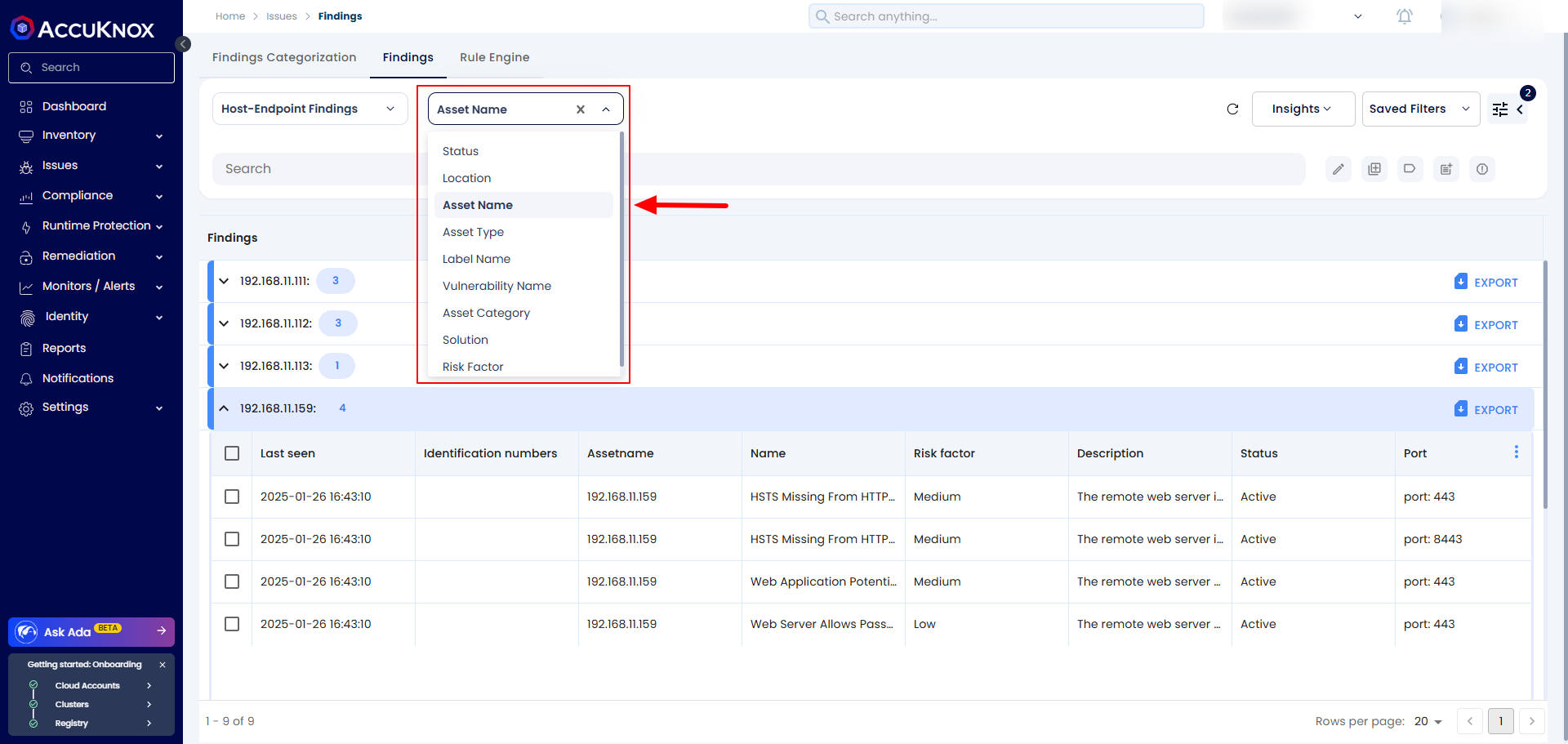Screen dimensions: 1568x744
Task: Click the sidebar Search field
Action: [x=91, y=68]
